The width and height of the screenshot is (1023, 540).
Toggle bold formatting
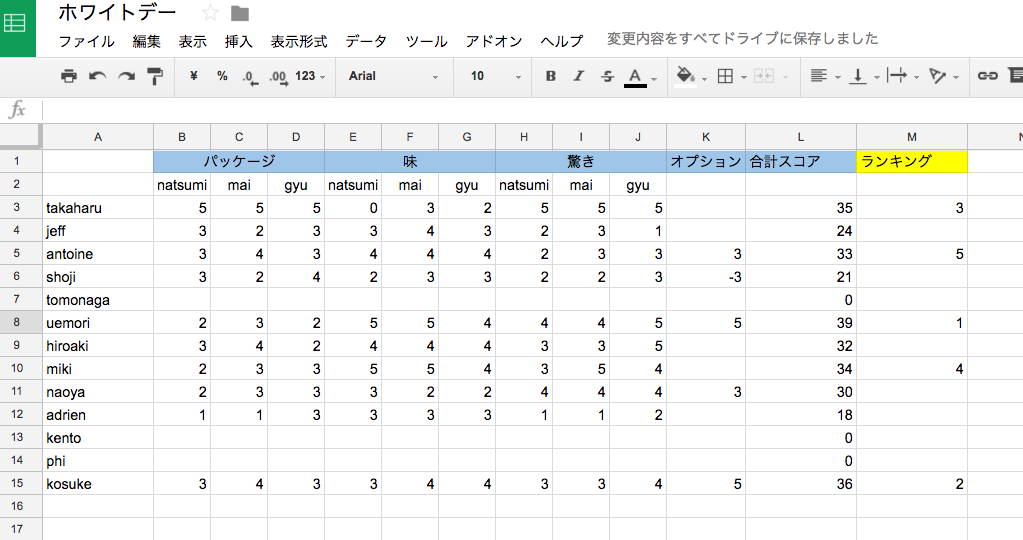[551, 76]
